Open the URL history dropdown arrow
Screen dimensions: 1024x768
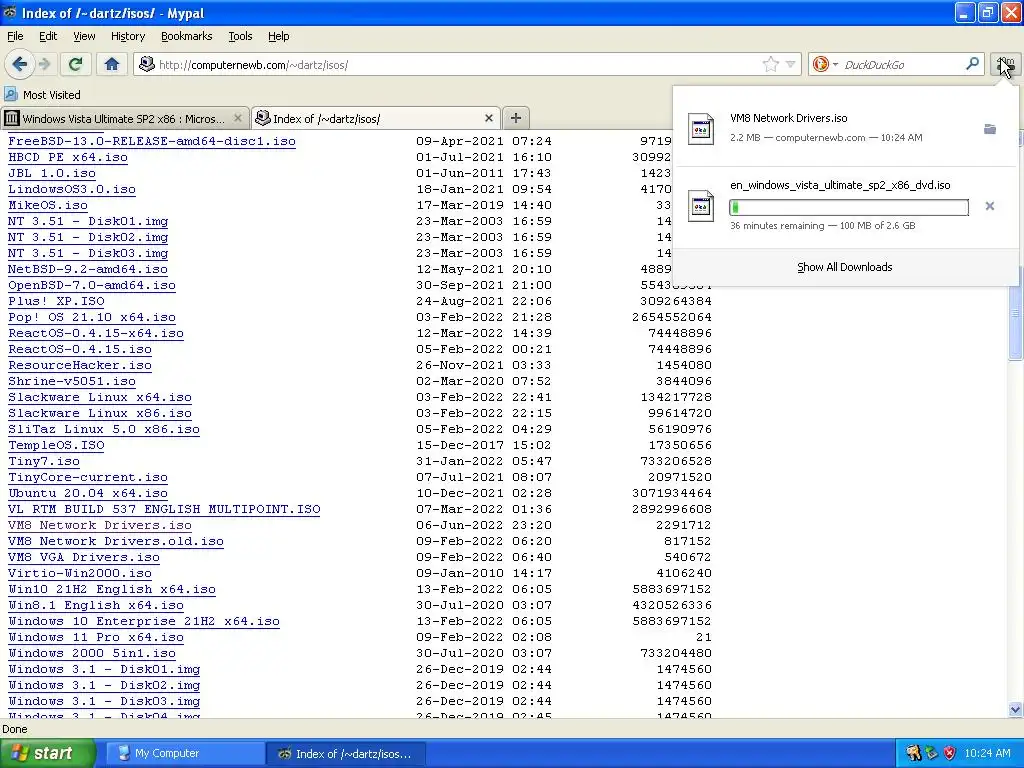point(790,64)
